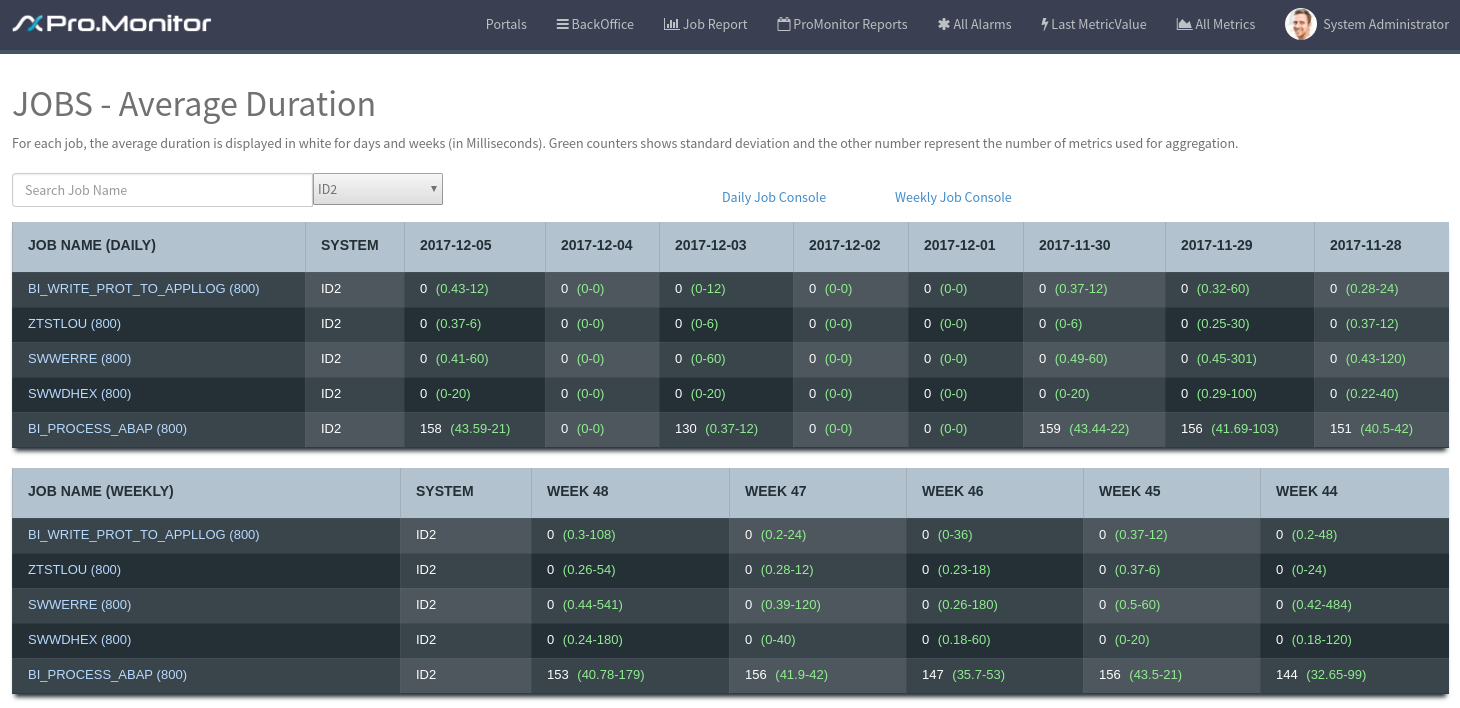Open ProMonitor Reports calendar item
The image size is (1460, 708).
842,24
